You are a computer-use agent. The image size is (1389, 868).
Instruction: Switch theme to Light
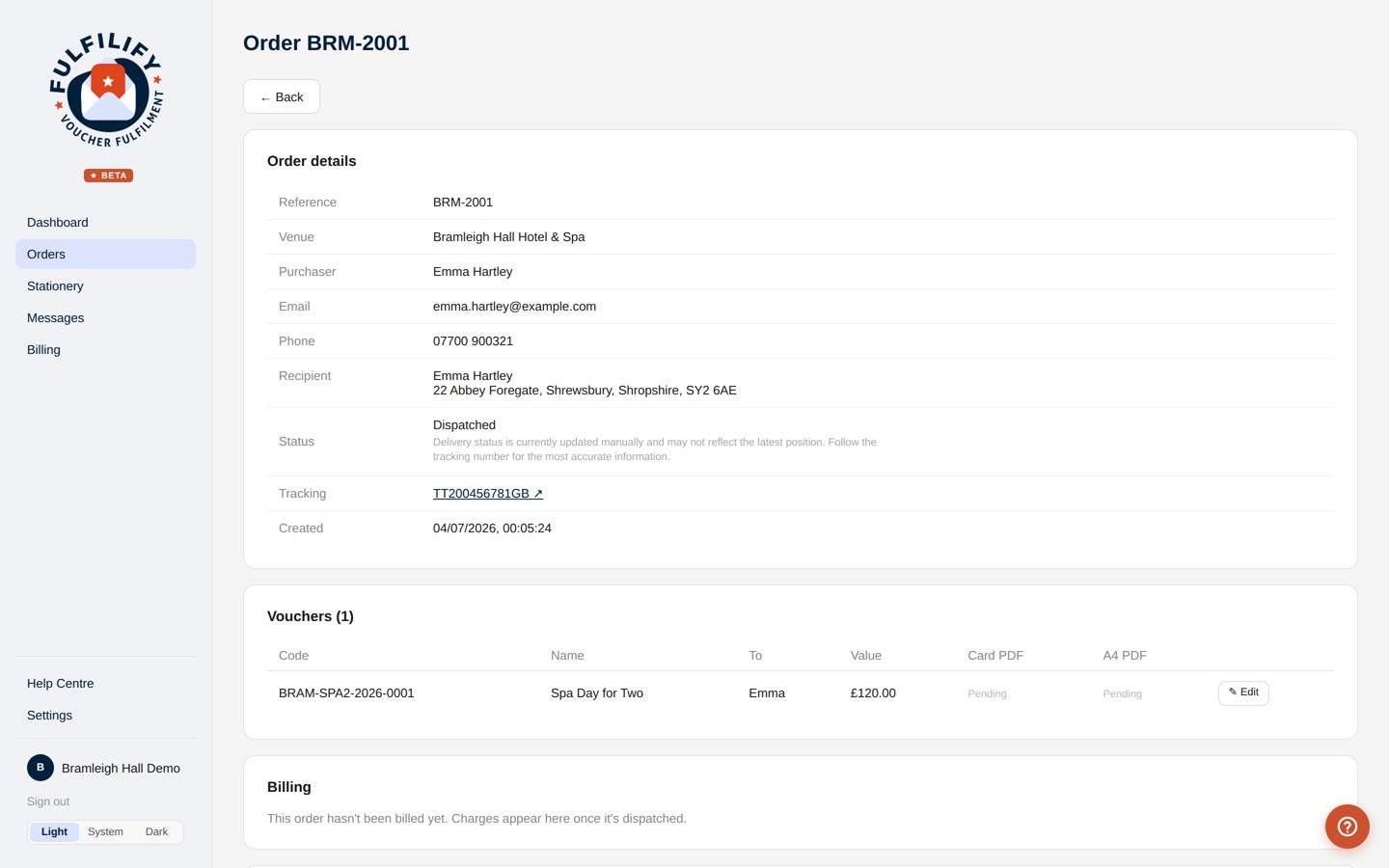click(x=54, y=832)
